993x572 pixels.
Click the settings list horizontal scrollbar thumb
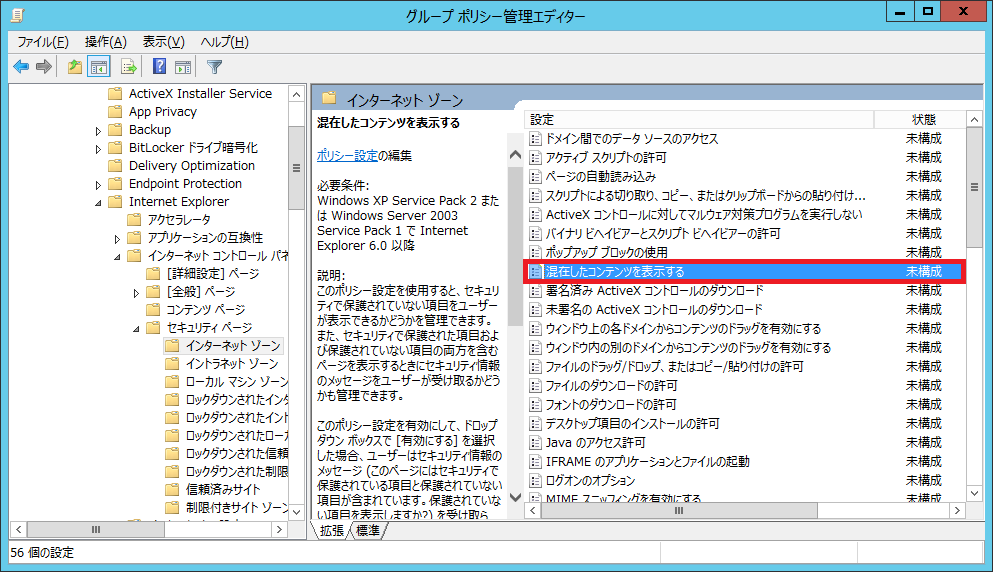click(679, 511)
